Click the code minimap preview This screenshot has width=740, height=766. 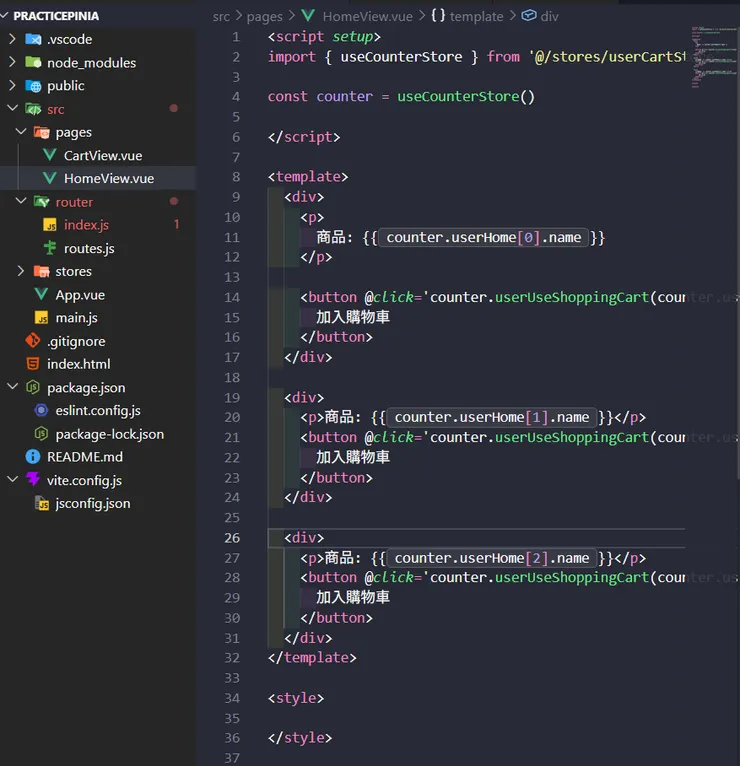click(x=714, y=57)
